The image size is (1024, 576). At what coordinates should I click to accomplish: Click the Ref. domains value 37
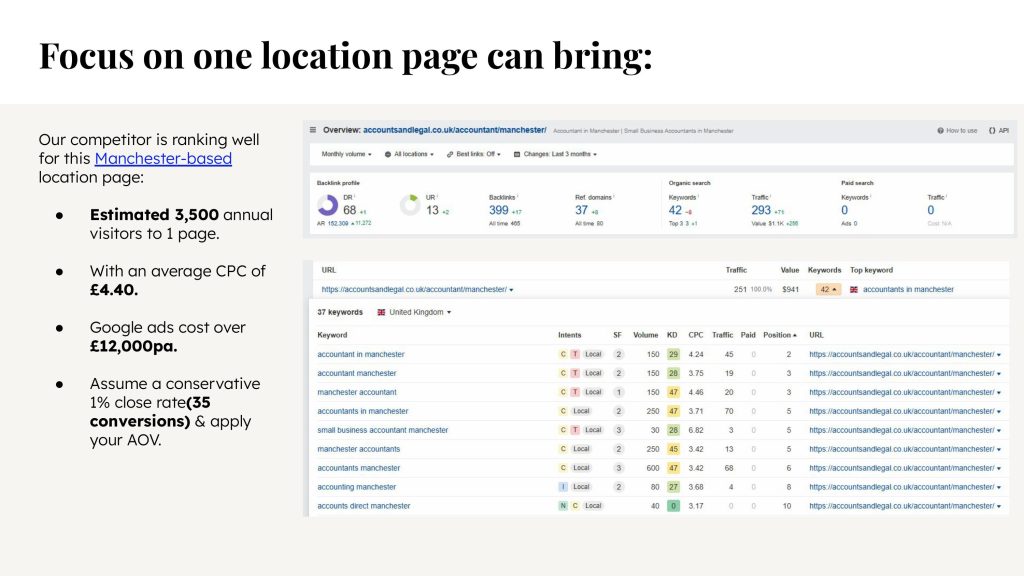coord(581,210)
